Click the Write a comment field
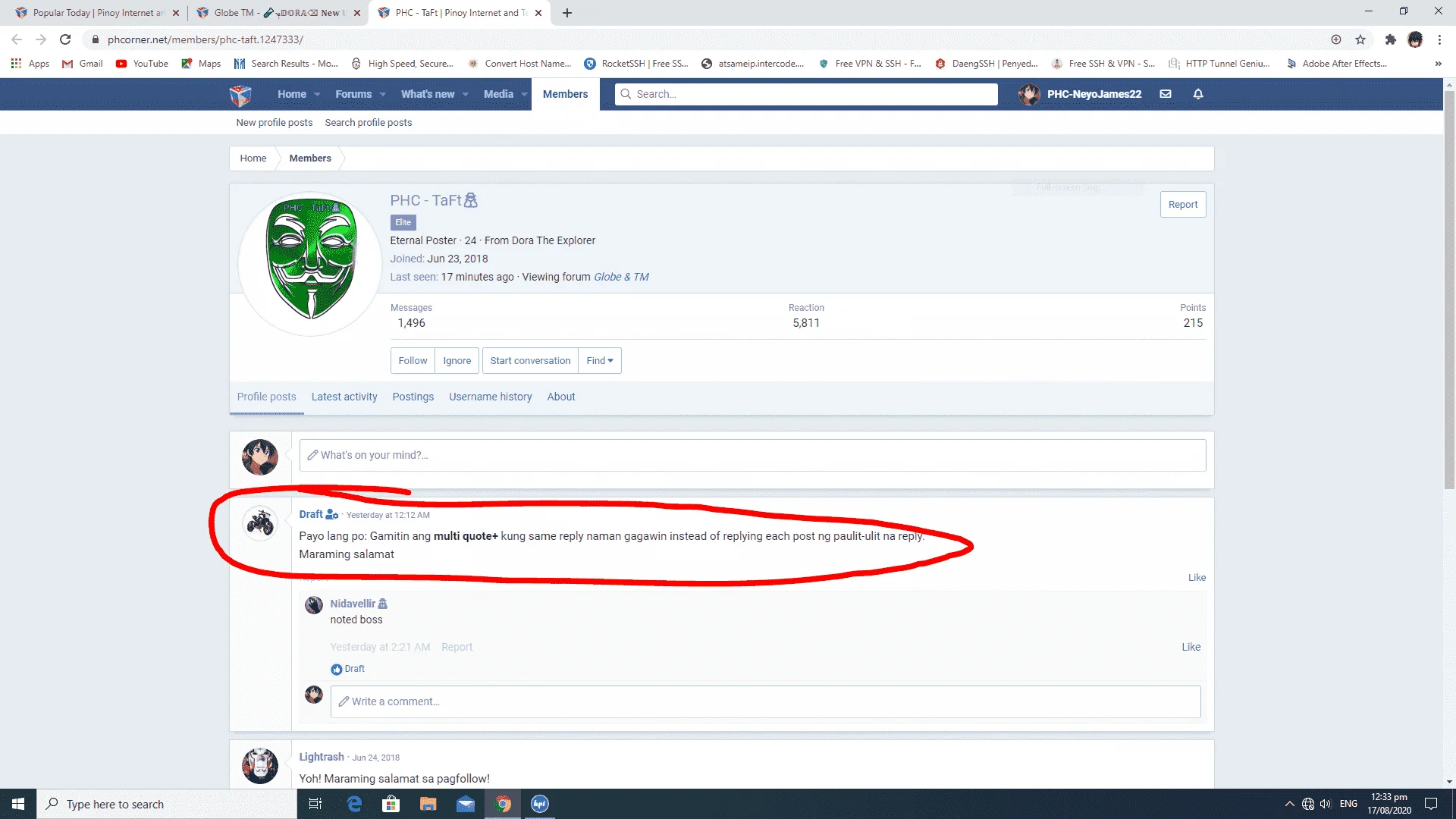Screen dimensions: 1456x819 pos(766,701)
